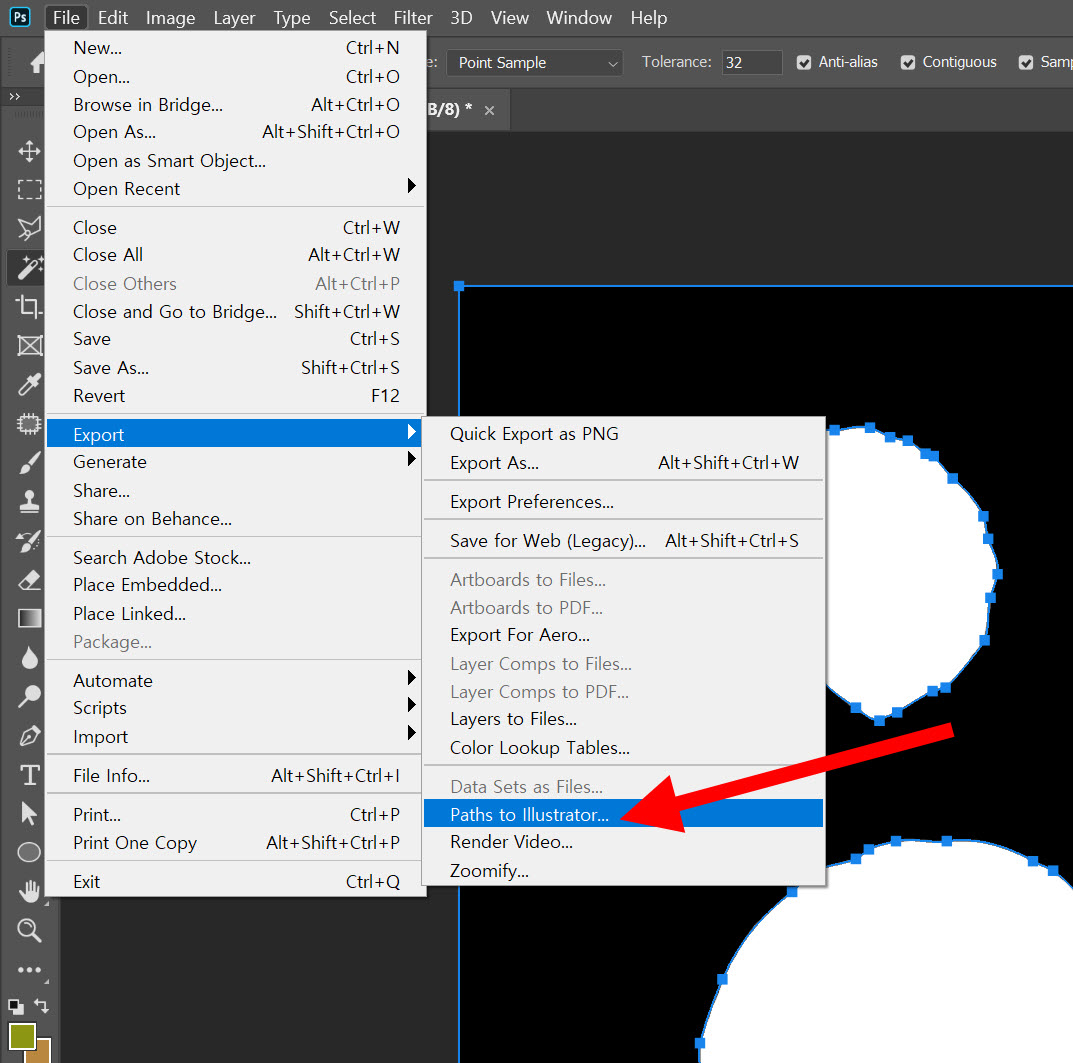Expand the Import submenu
Viewport: 1073px width, 1063px height.
236,737
